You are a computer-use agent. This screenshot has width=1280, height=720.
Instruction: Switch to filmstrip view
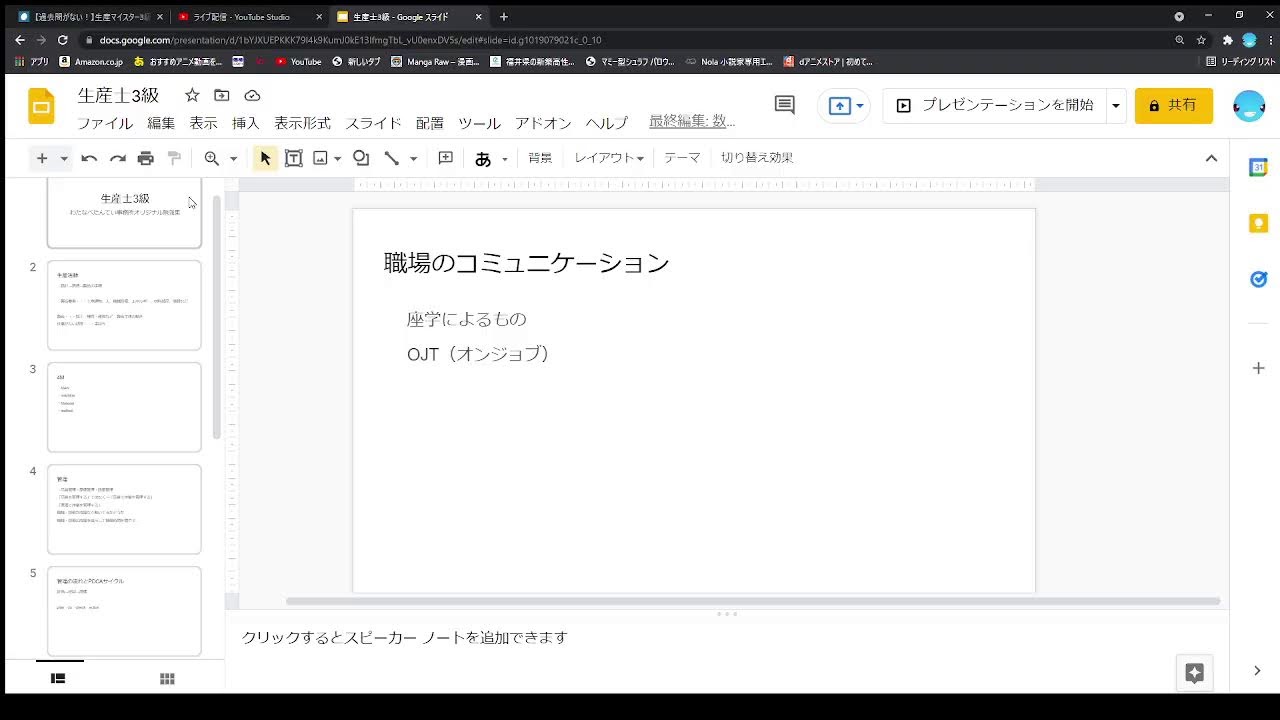[x=58, y=678]
